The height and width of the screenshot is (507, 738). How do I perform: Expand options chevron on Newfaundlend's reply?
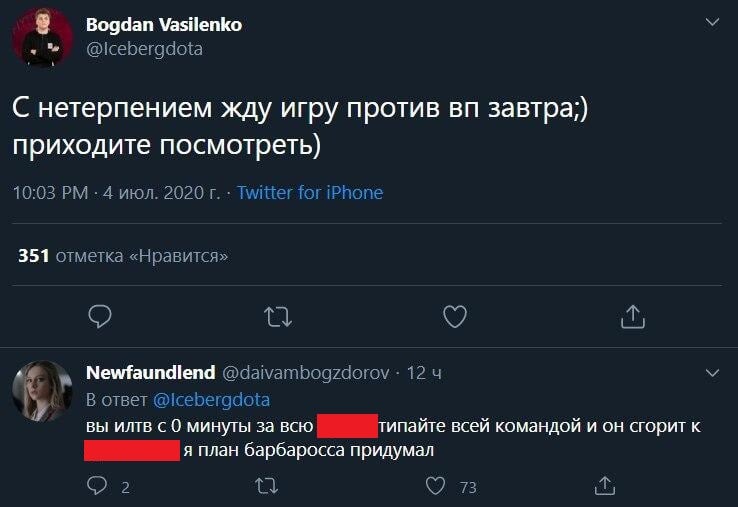coord(713,373)
